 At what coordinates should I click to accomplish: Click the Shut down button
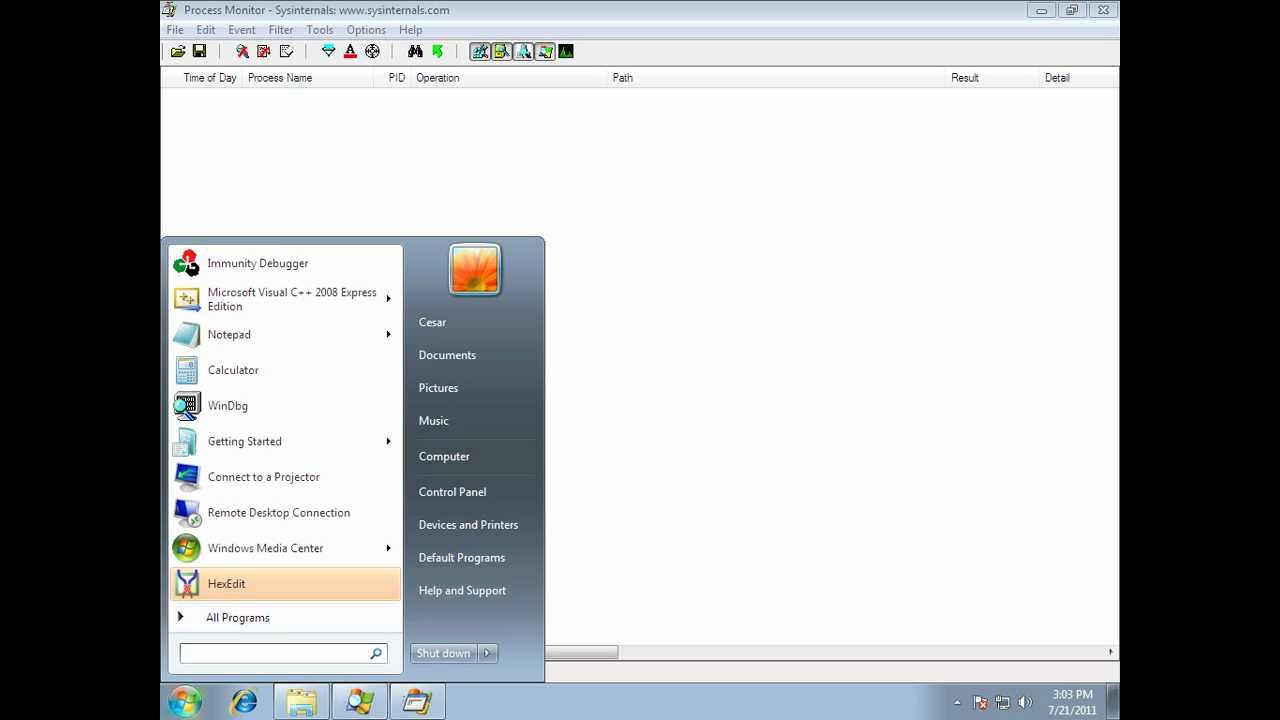coord(443,653)
